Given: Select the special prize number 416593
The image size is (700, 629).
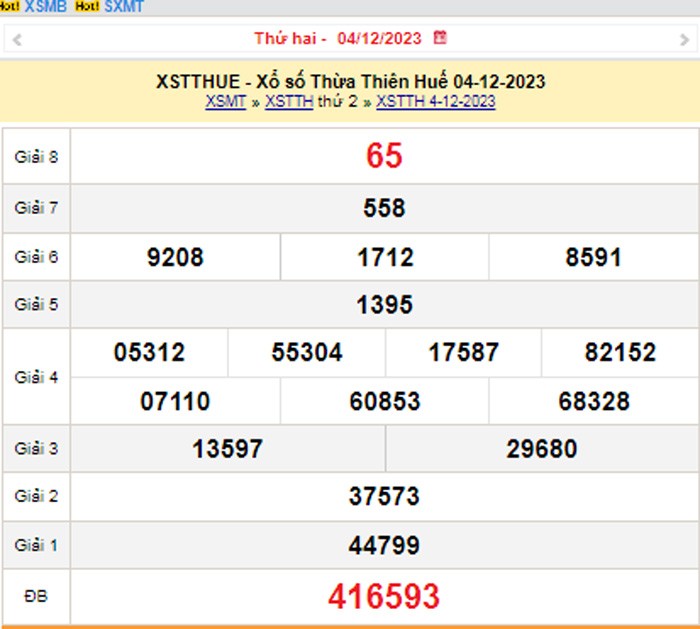Looking at the screenshot, I should tap(384, 597).
